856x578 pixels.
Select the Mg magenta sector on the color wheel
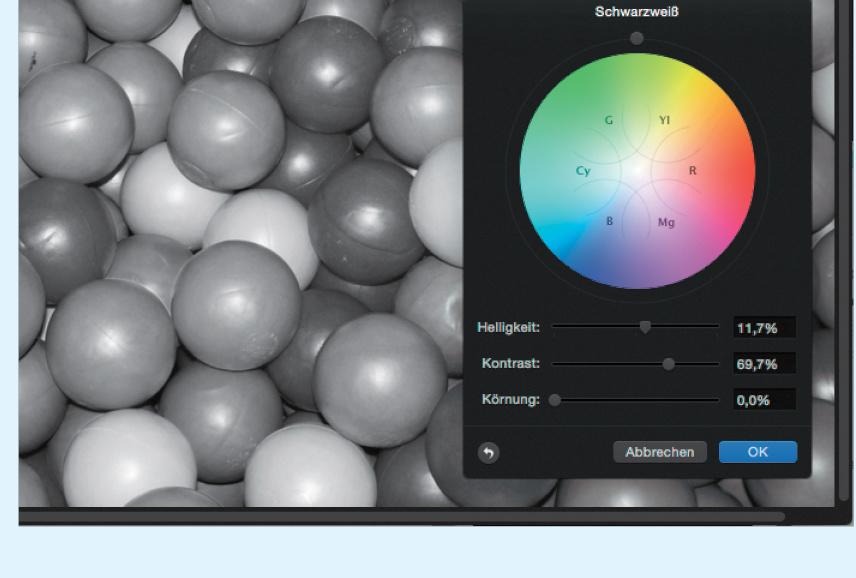click(666, 222)
